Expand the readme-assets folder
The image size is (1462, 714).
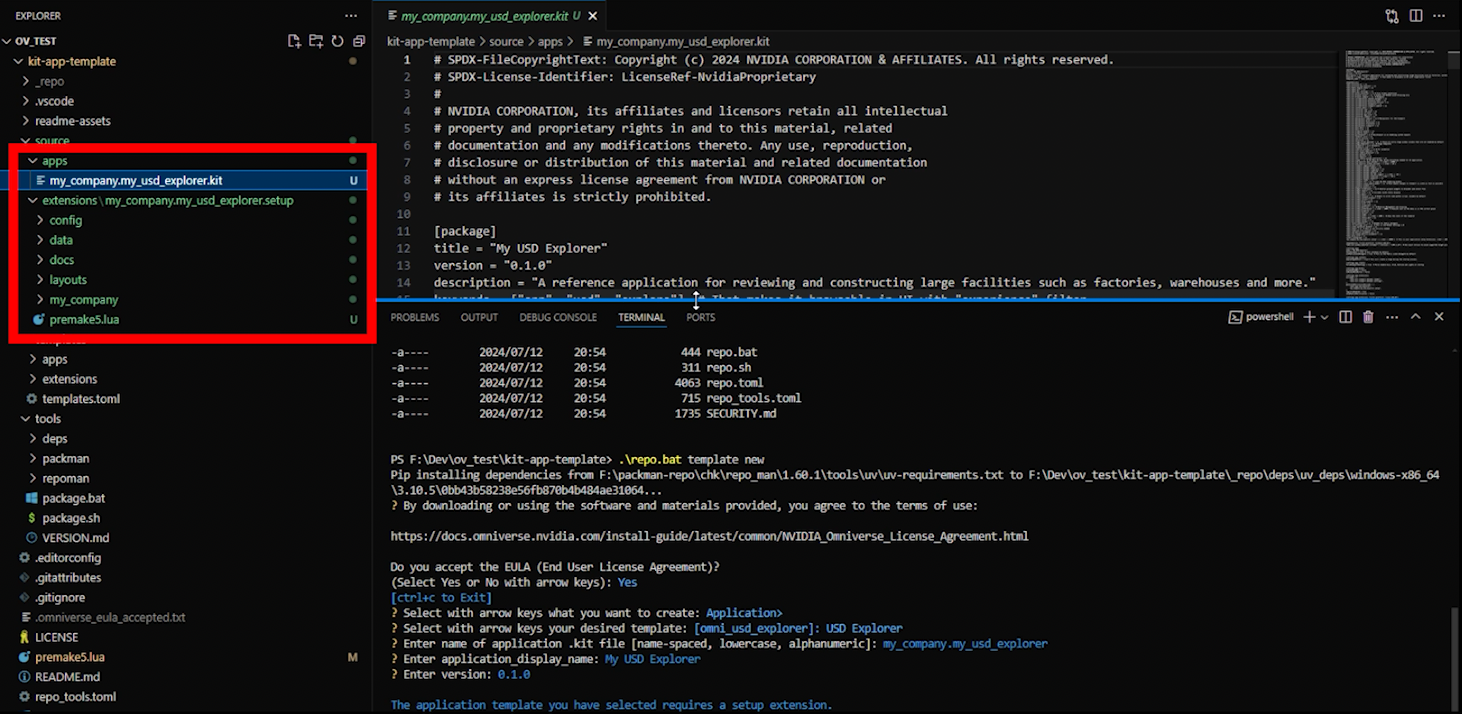pyautogui.click(x=26, y=121)
